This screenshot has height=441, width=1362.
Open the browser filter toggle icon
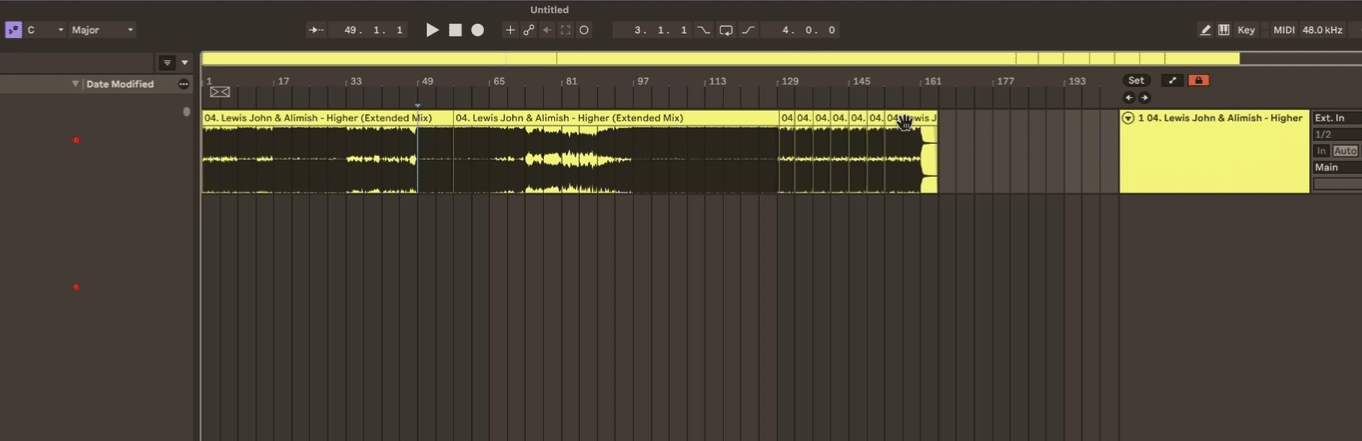[x=167, y=62]
